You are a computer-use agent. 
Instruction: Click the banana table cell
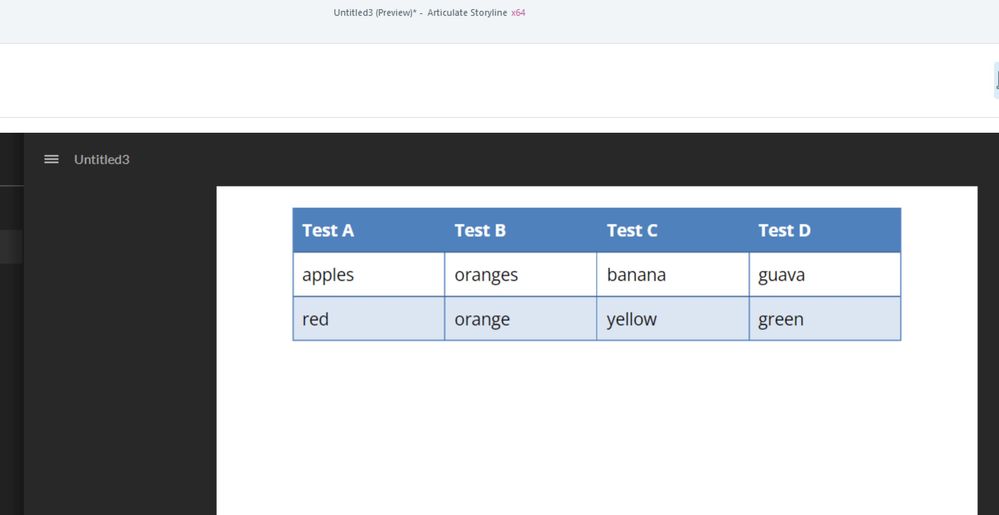[x=672, y=274]
